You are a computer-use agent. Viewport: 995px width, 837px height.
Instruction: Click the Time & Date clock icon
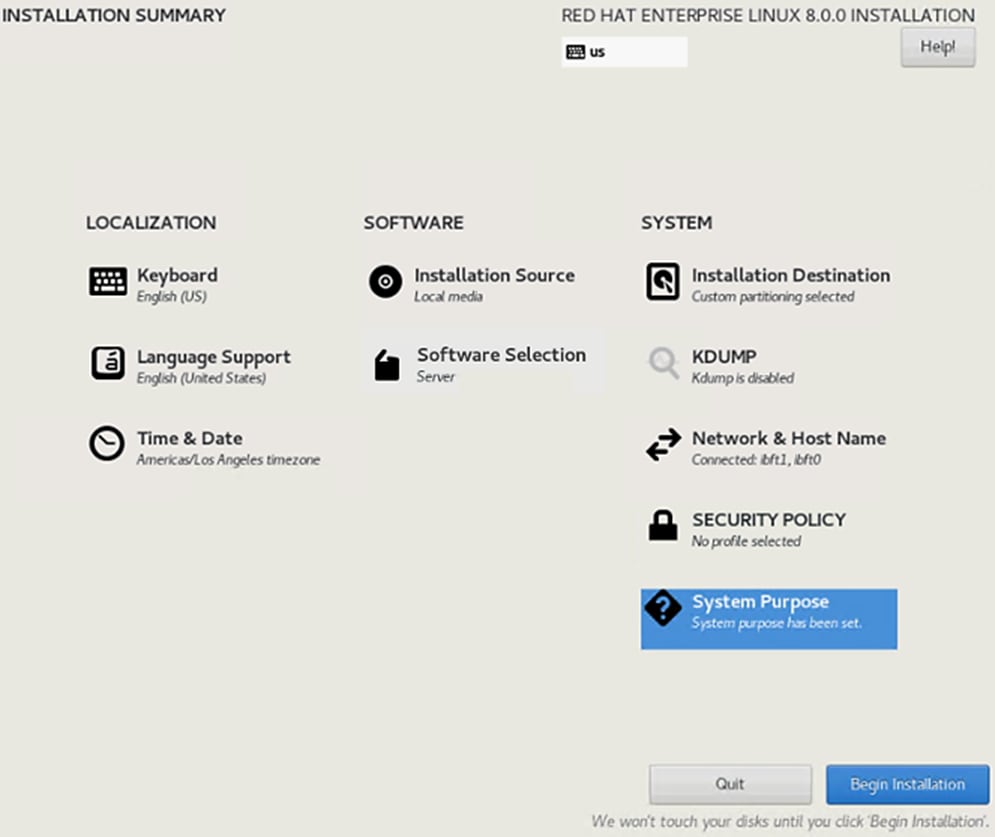pyautogui.click(x=107, y=444)
